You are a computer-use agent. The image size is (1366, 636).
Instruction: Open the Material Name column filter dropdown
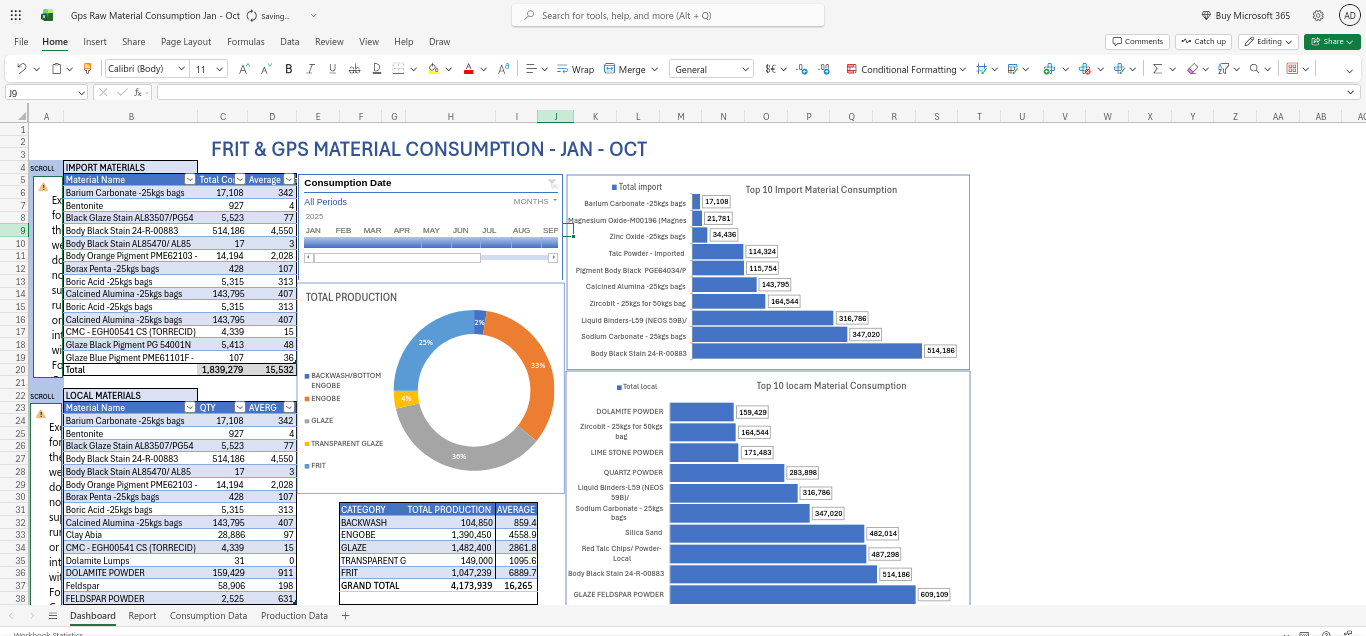pyautogui.click(x=189, y=180)
